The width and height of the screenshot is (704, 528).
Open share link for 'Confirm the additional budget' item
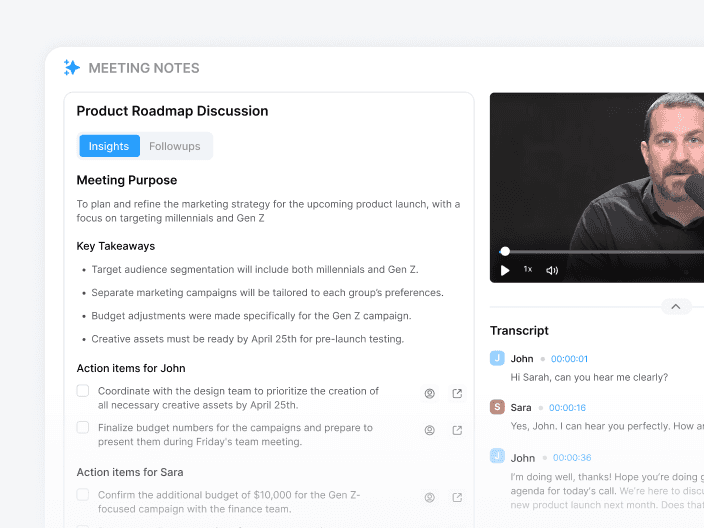point(457,497)
